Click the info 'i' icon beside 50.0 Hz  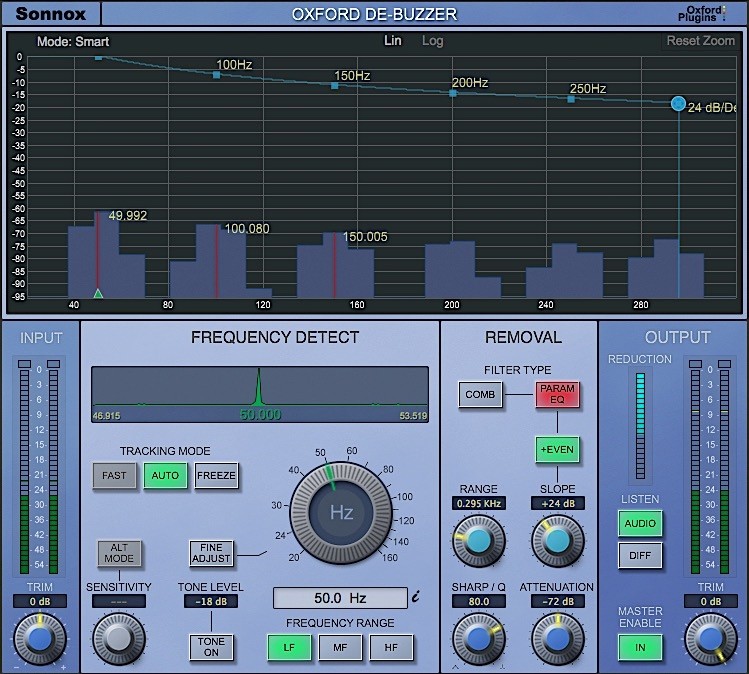[x=416, y=597]
